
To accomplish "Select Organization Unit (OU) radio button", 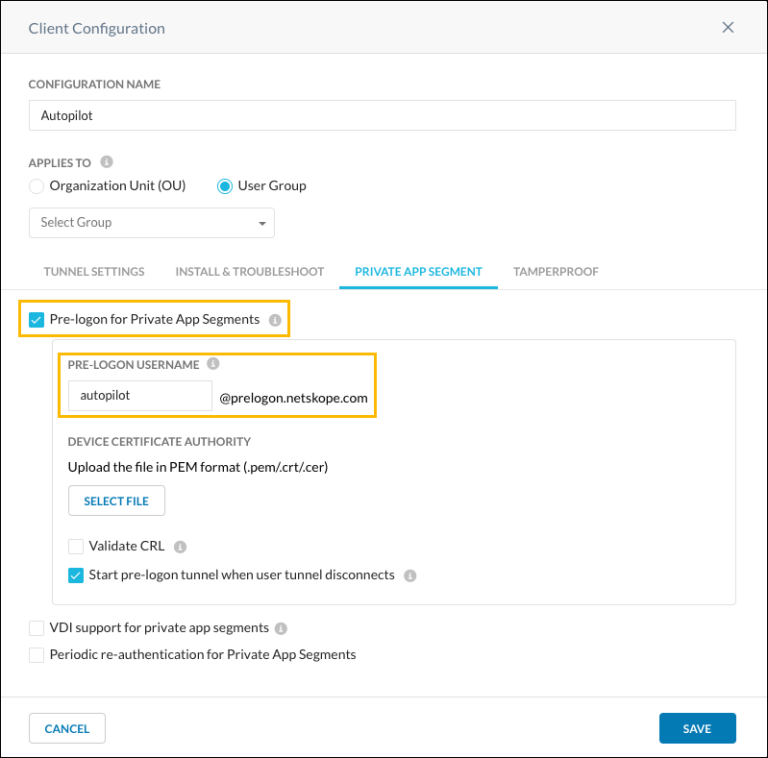I will (37, 186).
